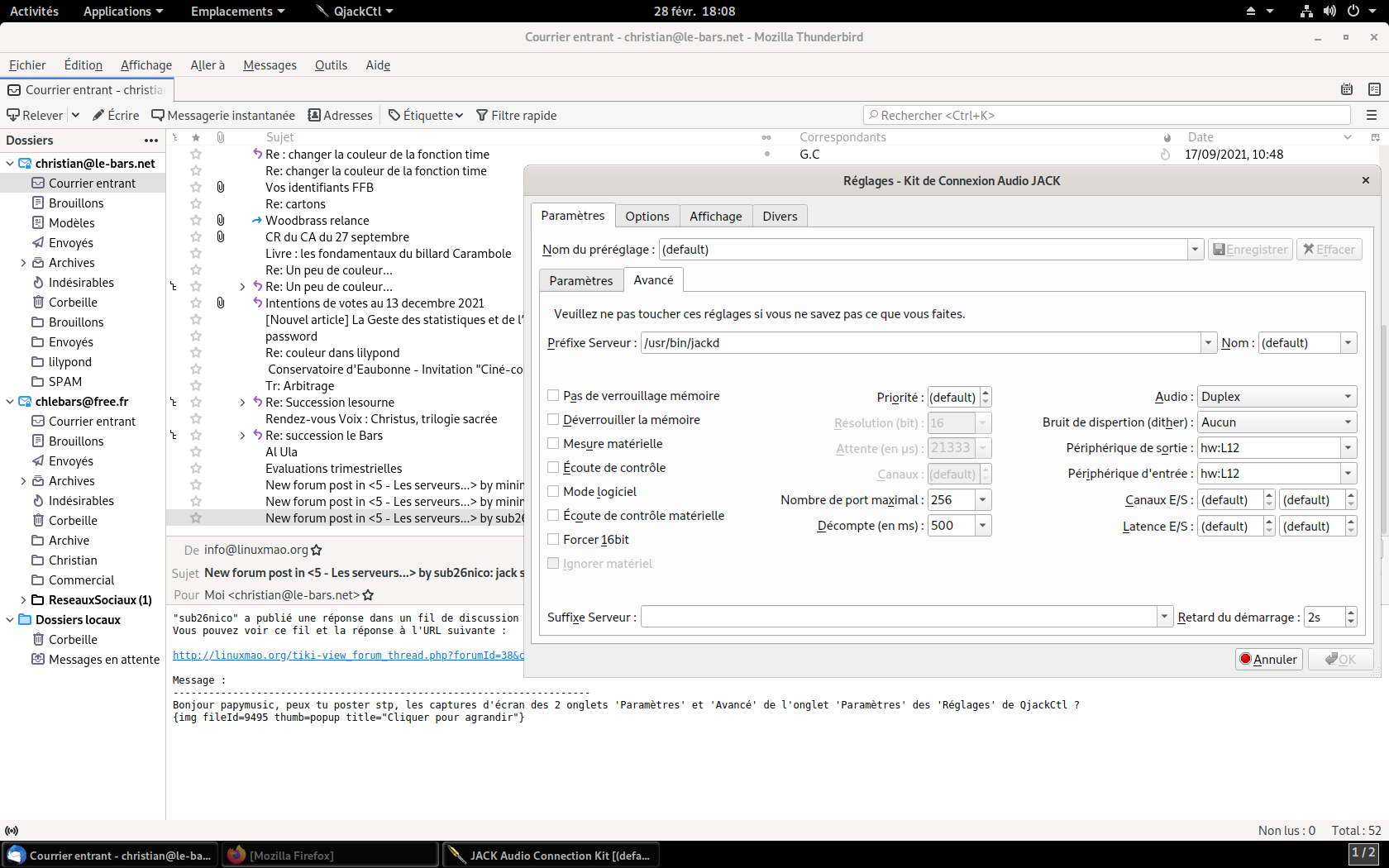Click the Effacer preset delete button
The image size is (1389, 868).
tap(1329, 250)
